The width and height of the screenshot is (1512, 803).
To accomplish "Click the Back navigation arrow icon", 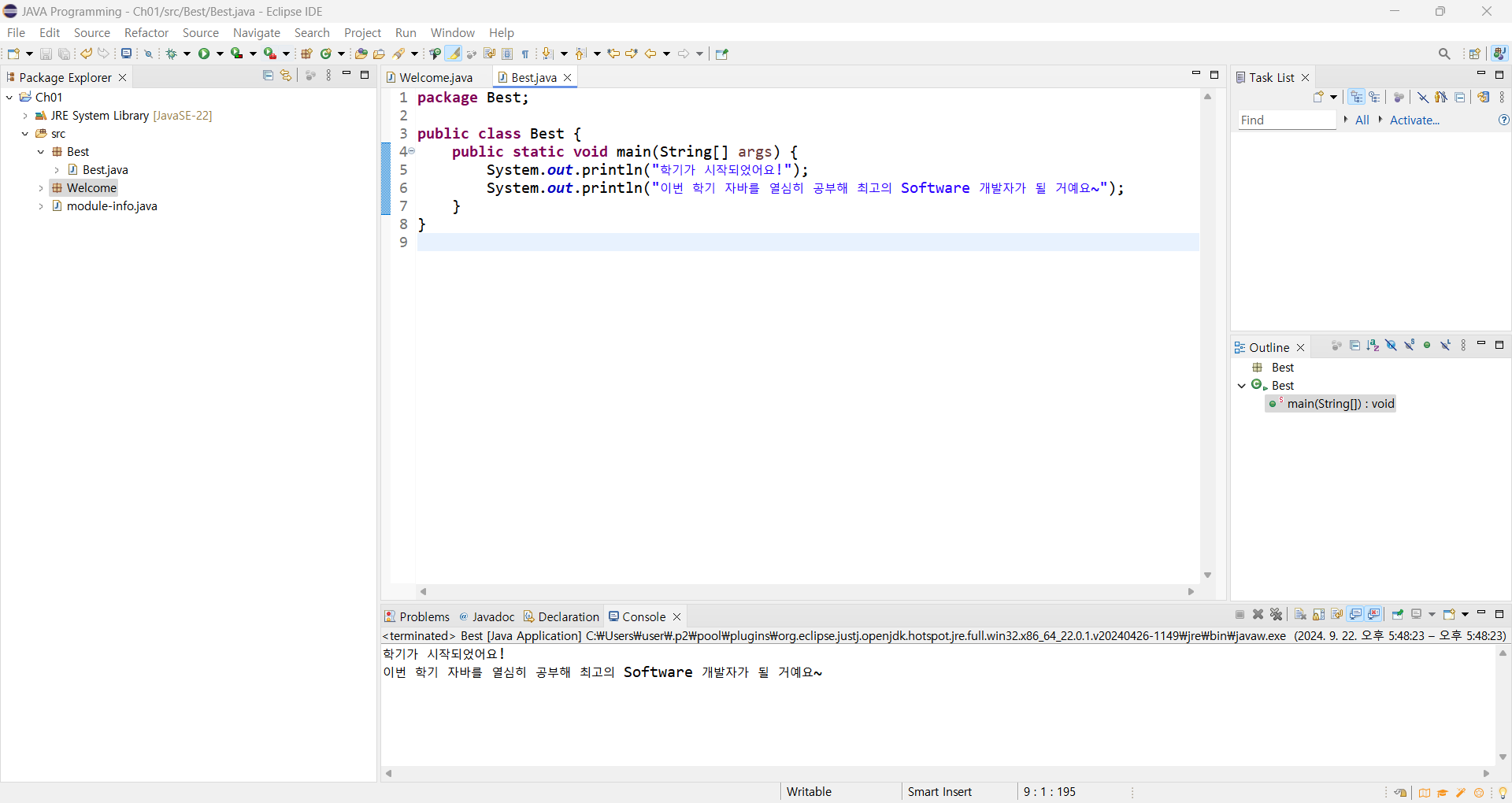I will point(650,54).
